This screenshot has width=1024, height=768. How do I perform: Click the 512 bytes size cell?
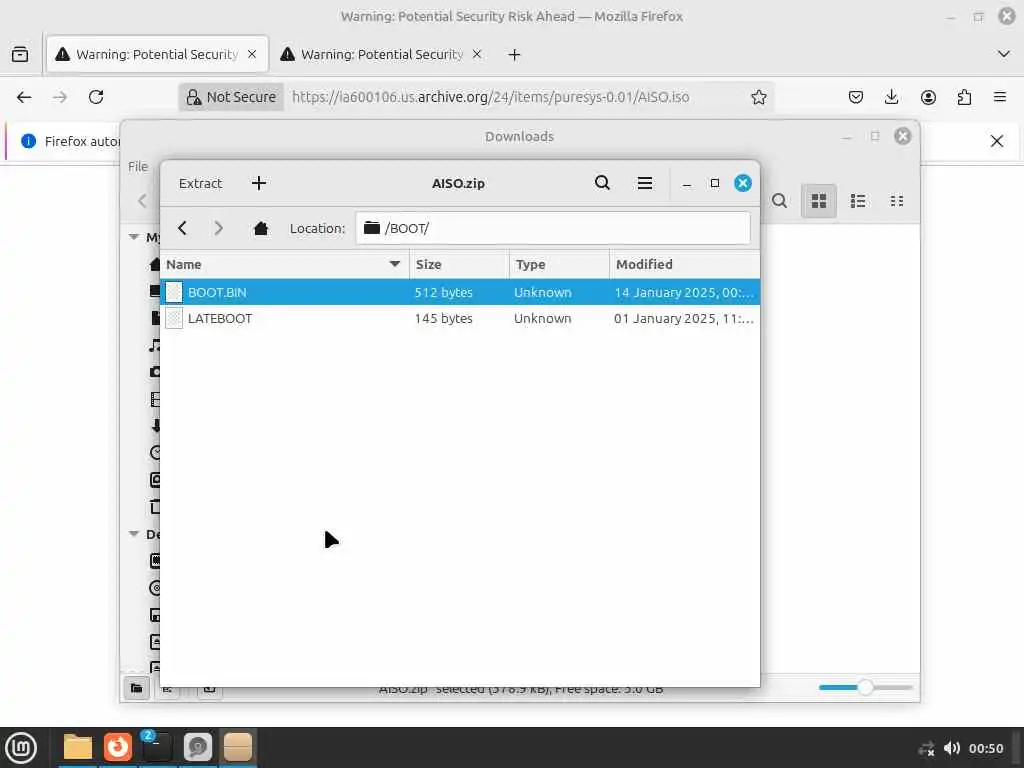[x=443, y=293]
